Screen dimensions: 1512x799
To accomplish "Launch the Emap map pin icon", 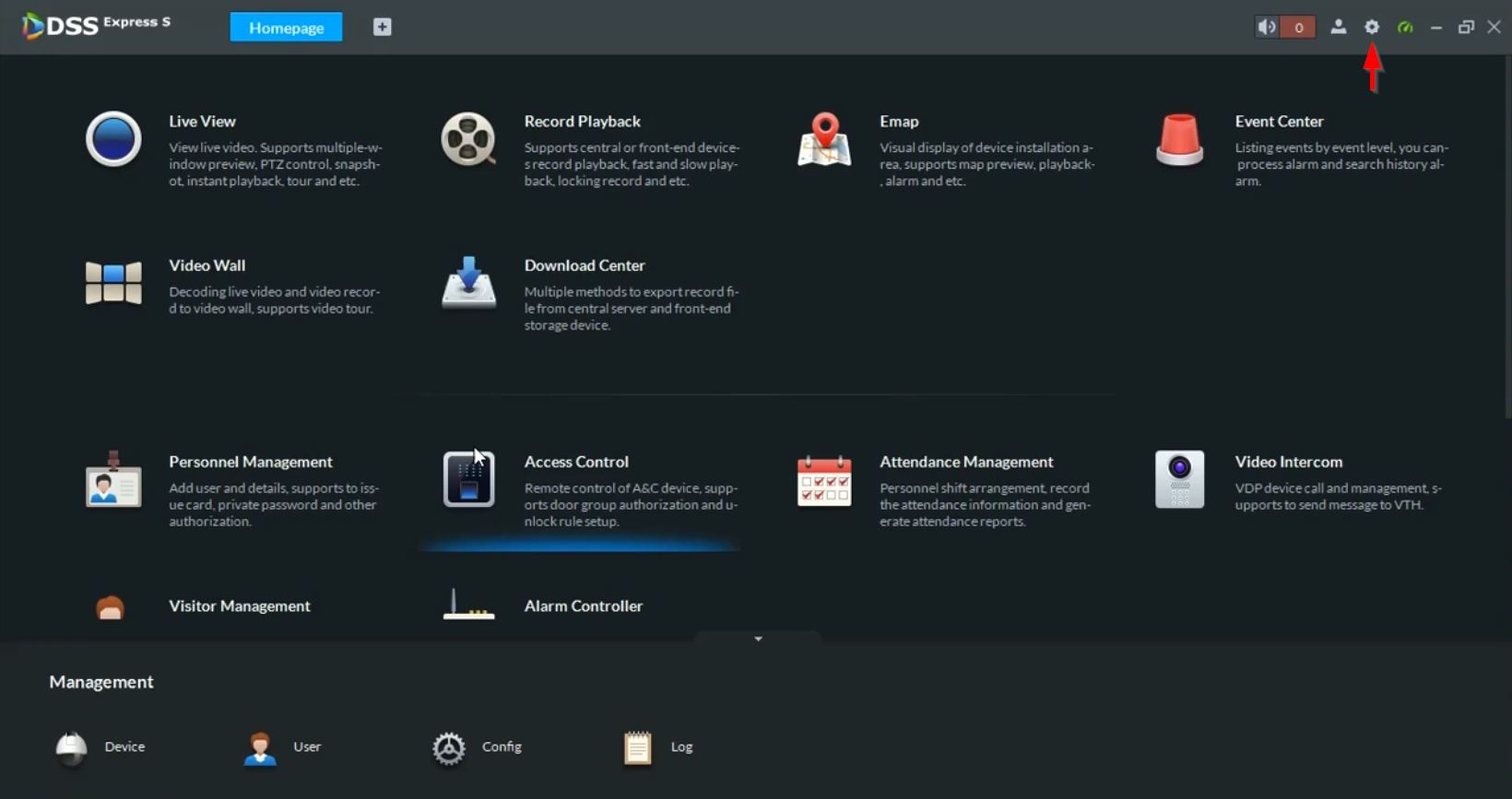I will 824,140.
